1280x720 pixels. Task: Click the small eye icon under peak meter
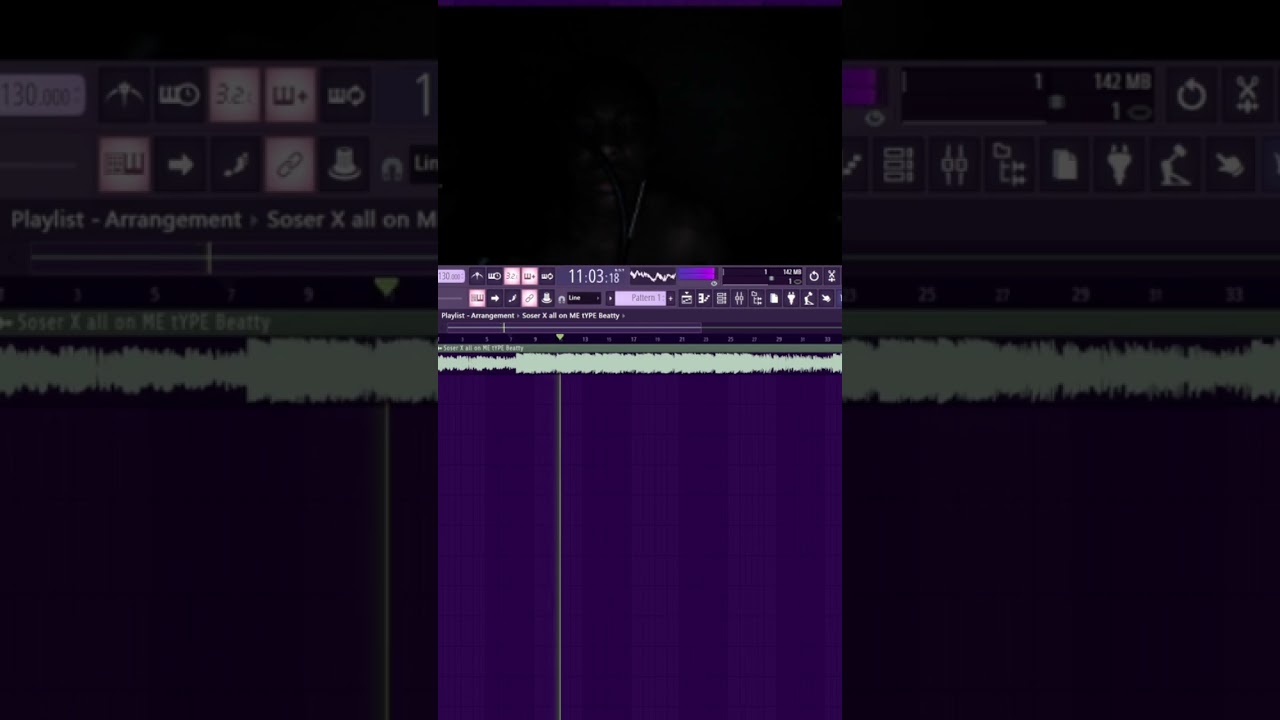pyautogui.click(x=714, y=283)
